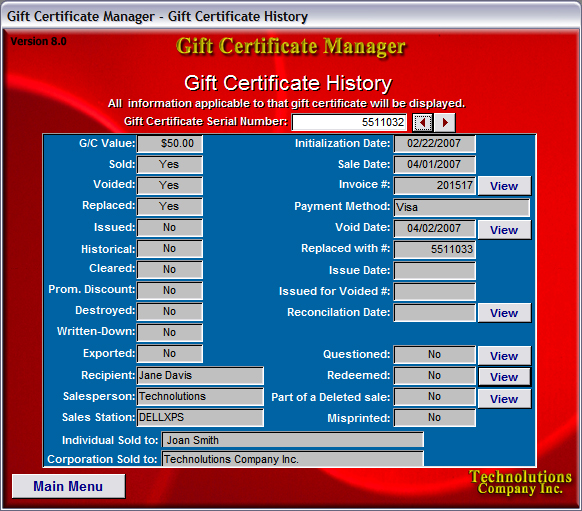
Task: Click Replaced with # field 5511033
Action: (435, 249)
